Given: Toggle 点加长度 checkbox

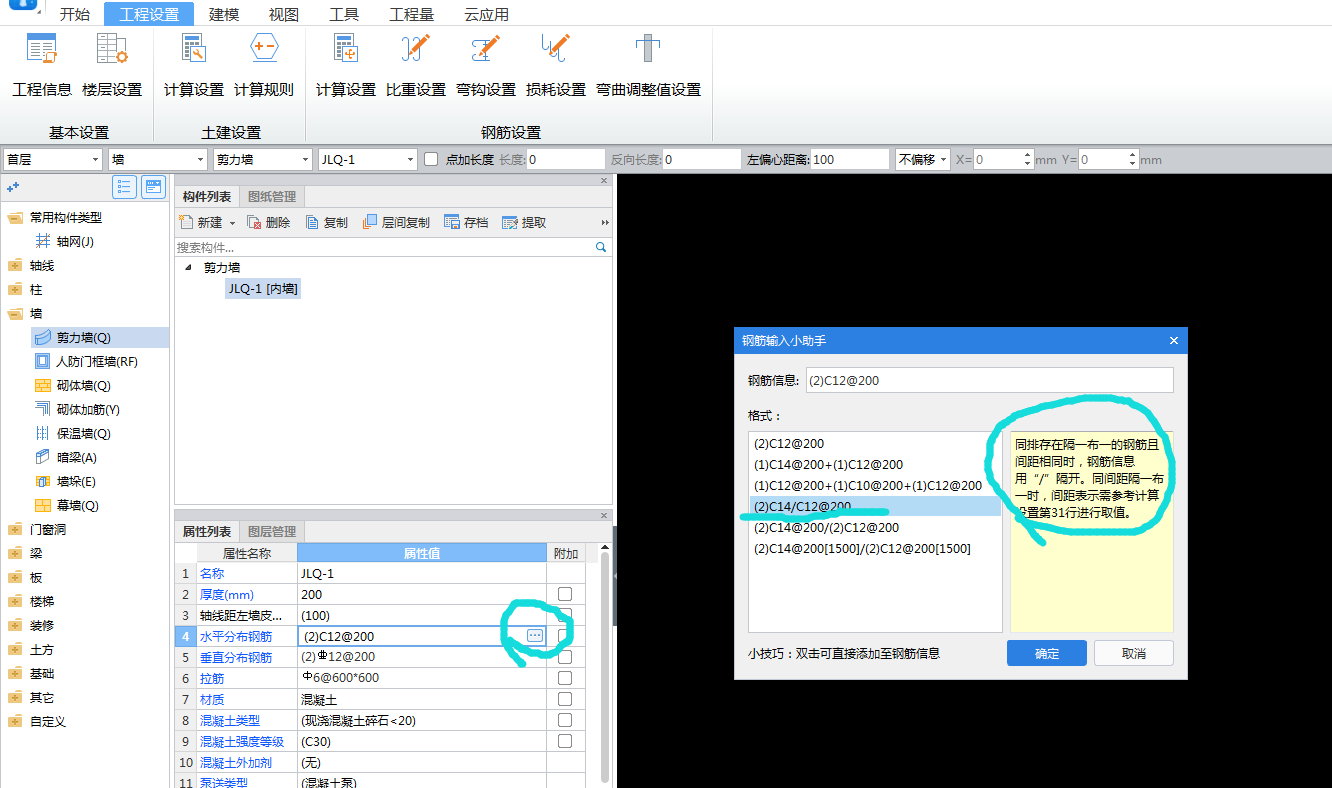Looking at the screenshot, I should [x=431, y=159].
